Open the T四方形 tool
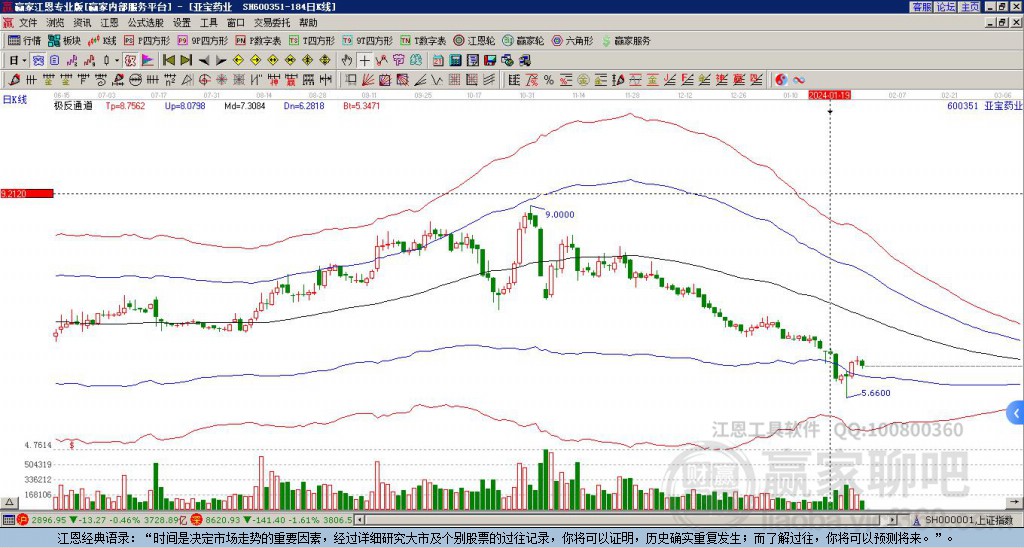Viewport: 1024px width, 548px height. click(x=312, y=40)
